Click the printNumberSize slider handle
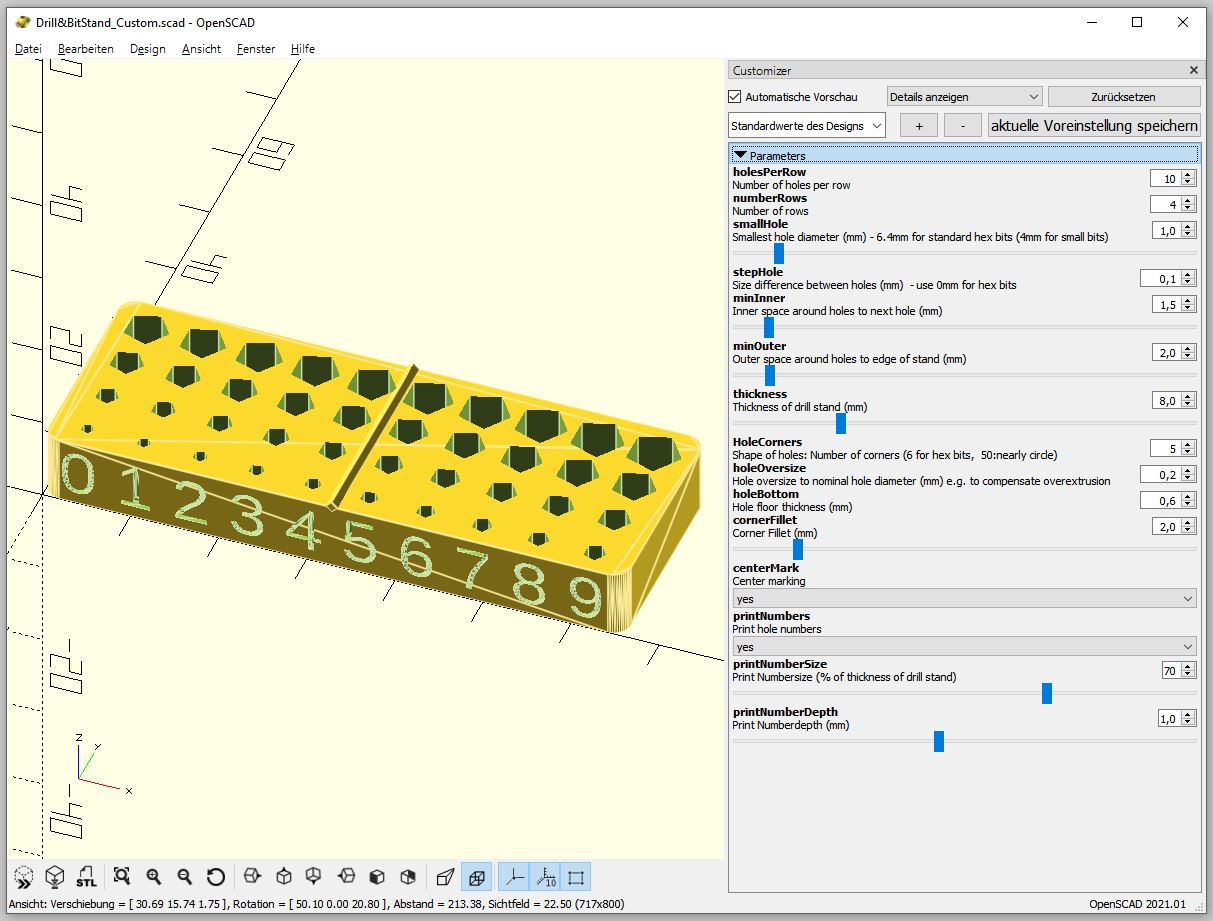 [1047, 693]
